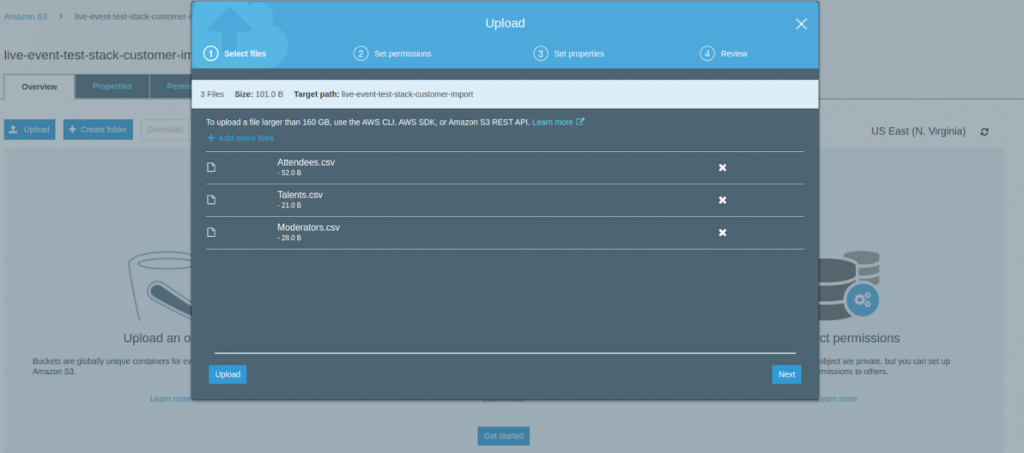Click the 52.0 B size under Attendees.csv
The image size is (1024, 453).
coord(289,173)
